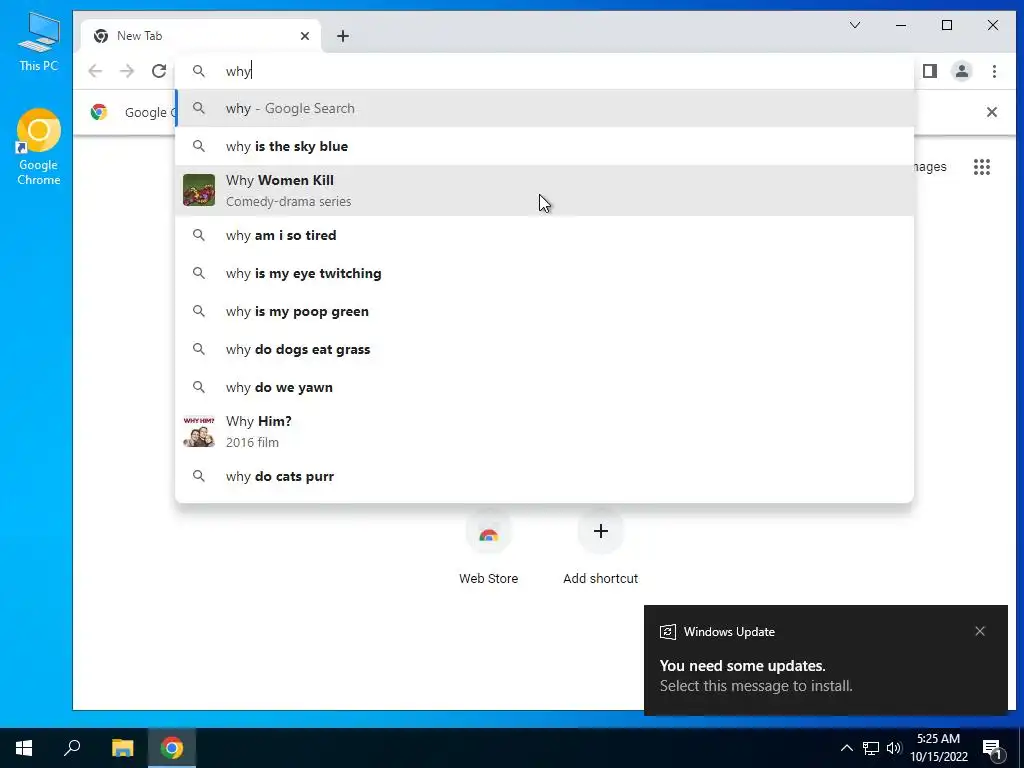Open the volume tray icon
1024x768 pixels.
click(x=894, y=748)
